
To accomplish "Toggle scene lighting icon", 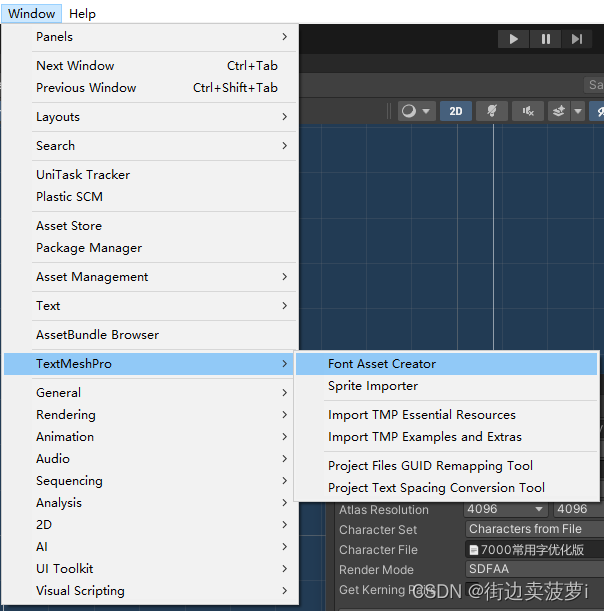I will [x=492, y=111].
